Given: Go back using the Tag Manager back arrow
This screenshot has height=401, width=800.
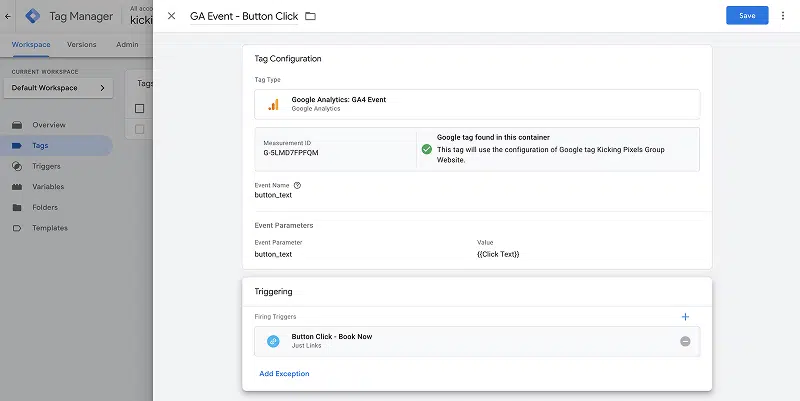Looking at the screenshot, I should tap(8, 16).
